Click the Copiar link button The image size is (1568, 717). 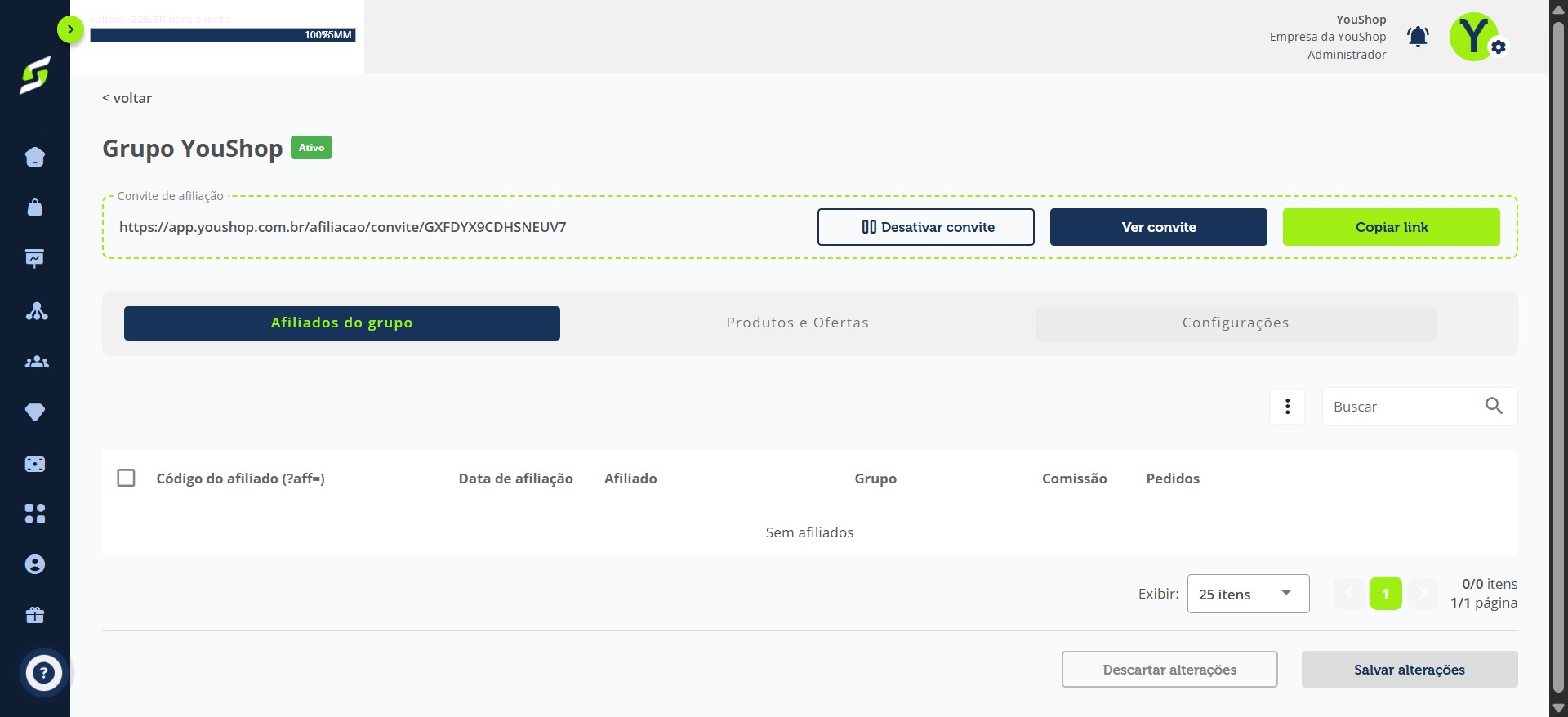pos(1392,227)
